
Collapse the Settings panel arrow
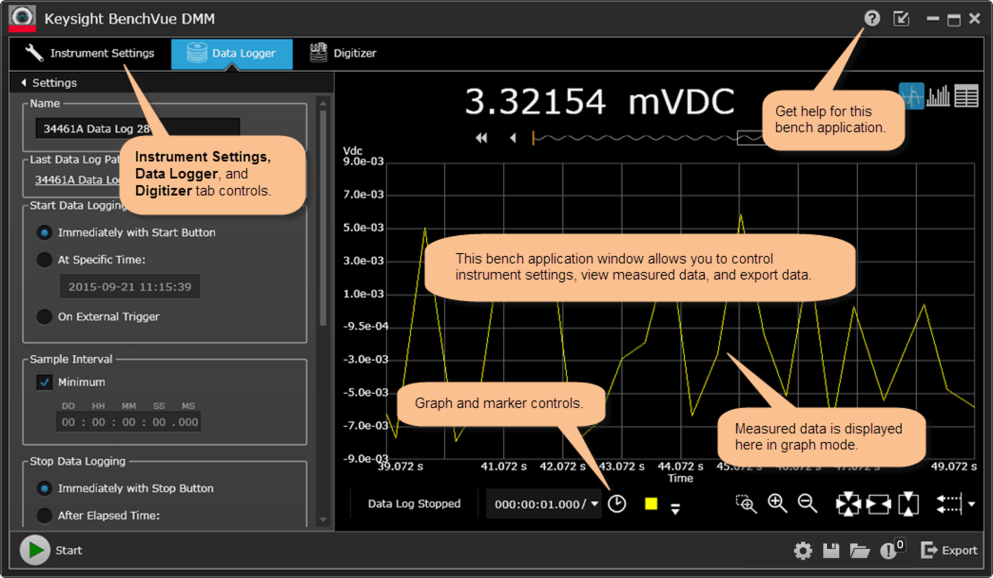point(24,83)
